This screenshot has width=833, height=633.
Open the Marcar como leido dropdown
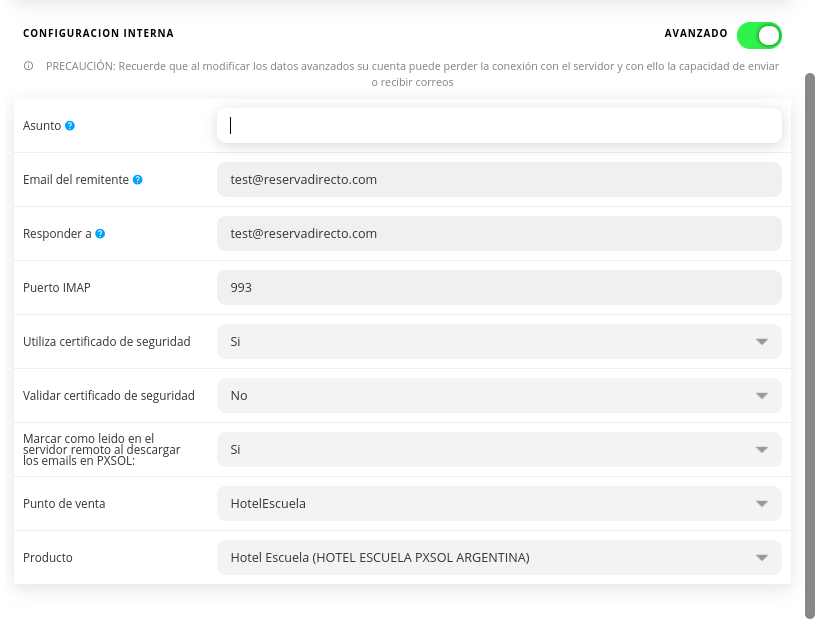coord(498,450)
